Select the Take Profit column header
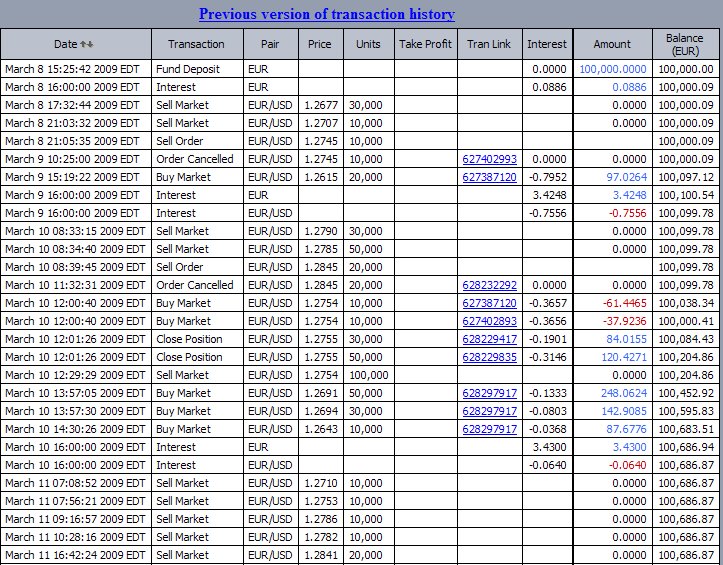This screenshot has height=565, width=723. (426, 44)
